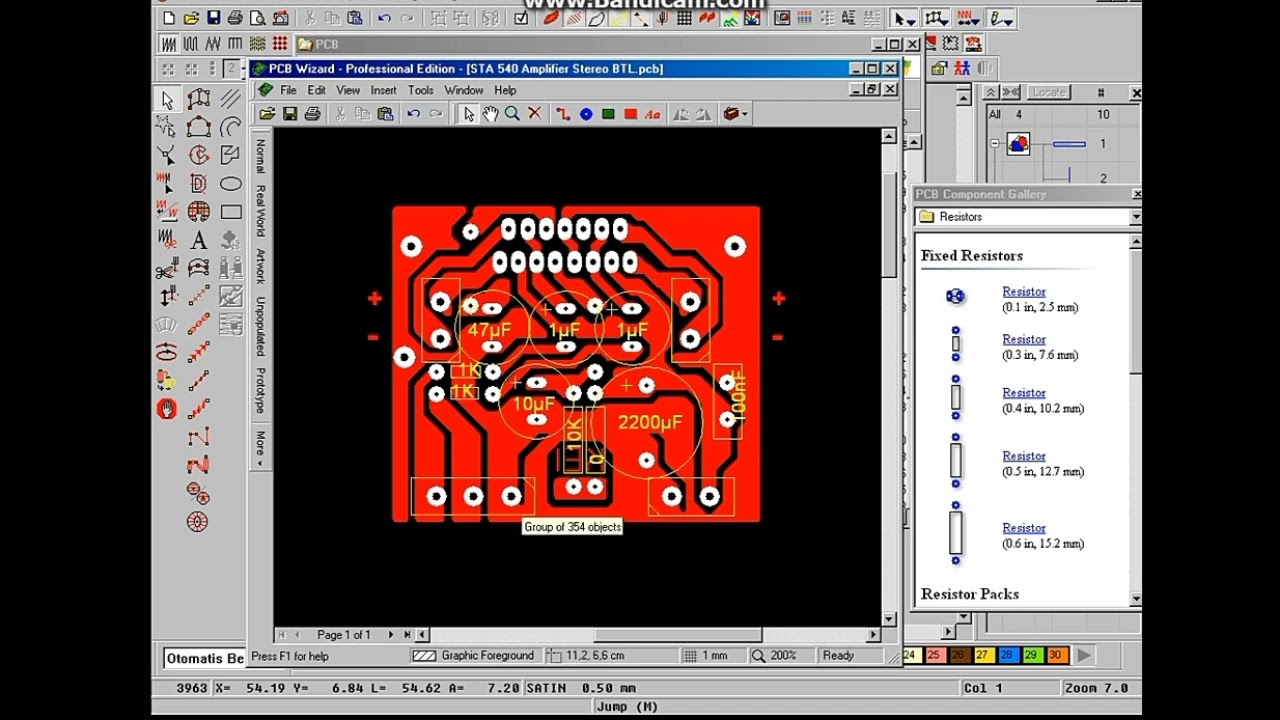Select the rectangle shape tool in left palette
This screenshot has width=1280, height=720.
[x=230, y=212]
